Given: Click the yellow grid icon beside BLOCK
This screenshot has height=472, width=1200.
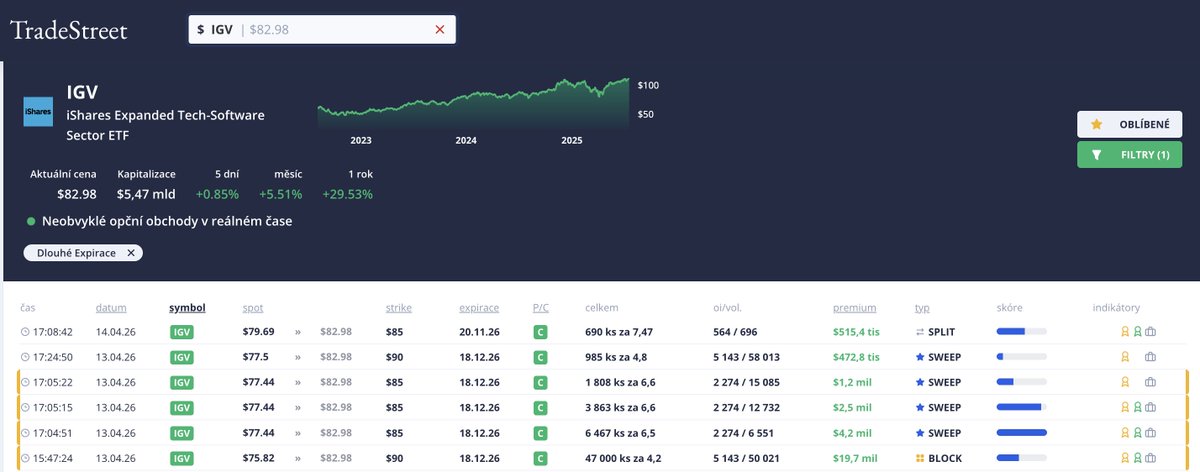Looking at the screenshot, I should coord(920,459).
